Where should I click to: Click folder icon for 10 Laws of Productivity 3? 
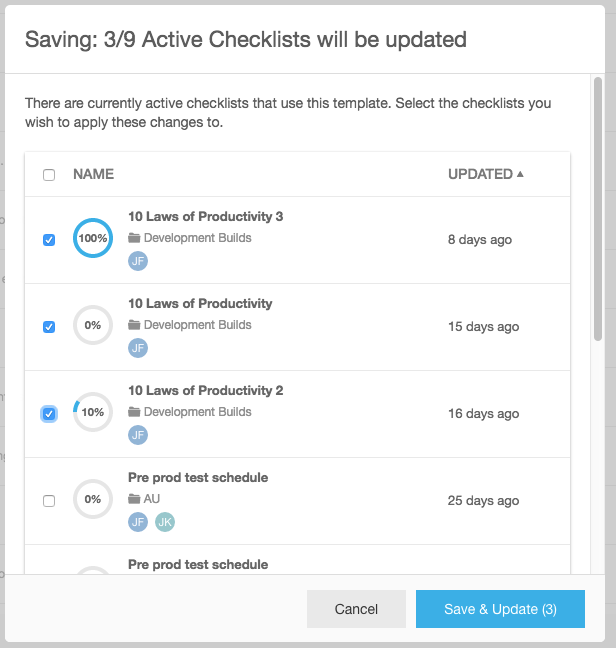tap(134, 238)
